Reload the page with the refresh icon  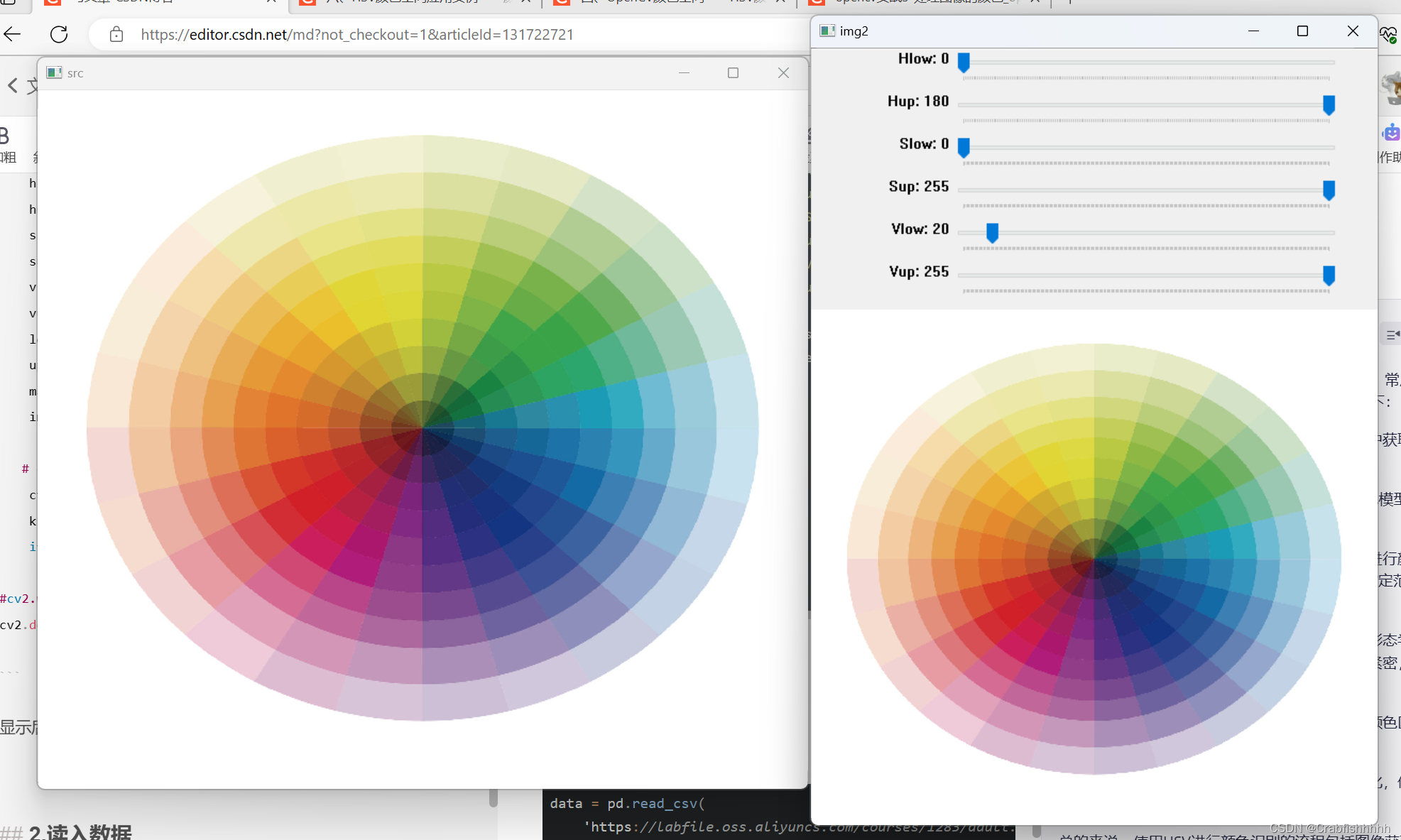click(x=59, y=34)
